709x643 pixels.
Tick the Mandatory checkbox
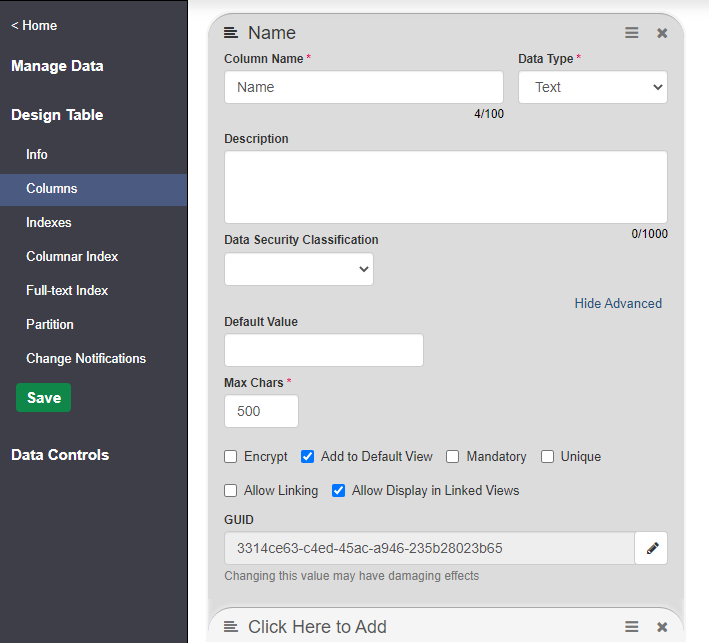[453, 457]
